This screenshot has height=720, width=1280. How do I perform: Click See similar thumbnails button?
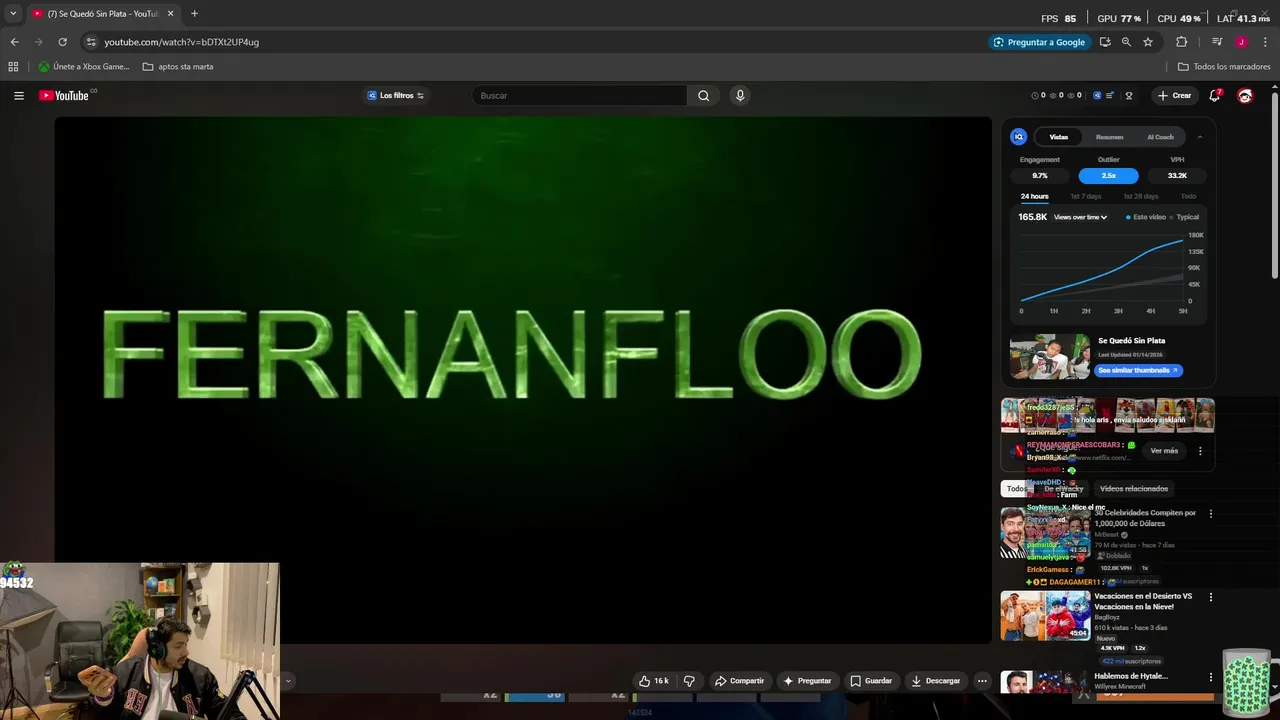click(x=1139, y=370)
